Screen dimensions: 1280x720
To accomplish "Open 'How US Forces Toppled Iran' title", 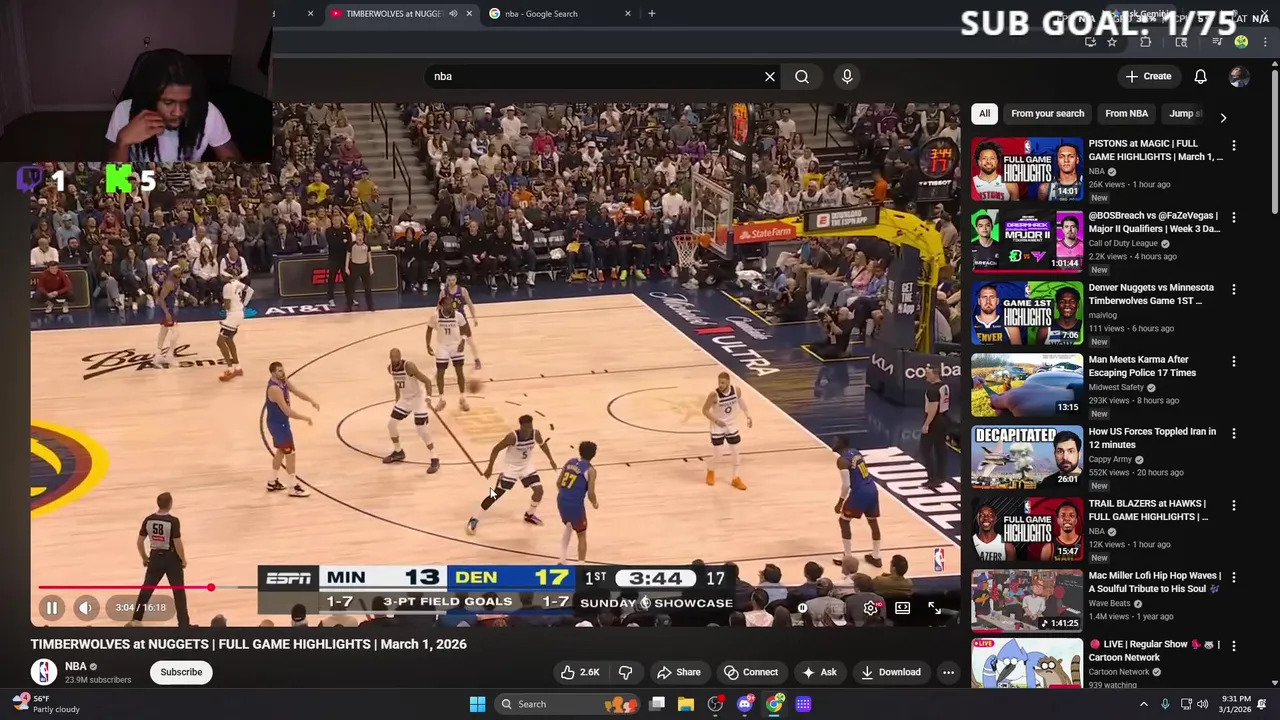I will pyautogui.click(x=1152, y=438).
